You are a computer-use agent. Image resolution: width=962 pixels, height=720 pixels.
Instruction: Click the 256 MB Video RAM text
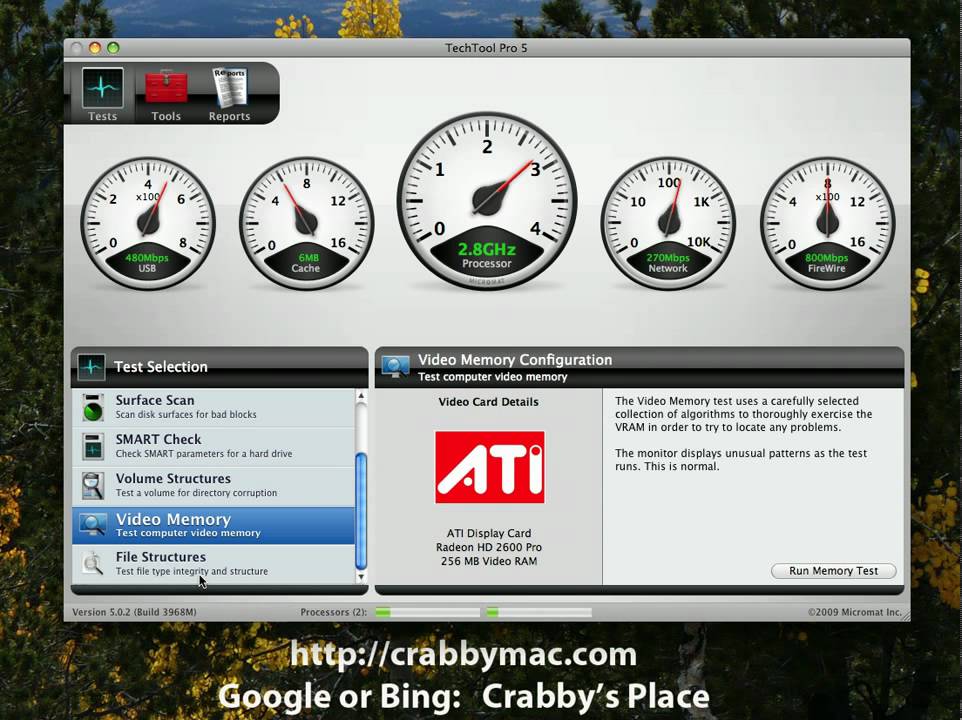pos(489,561)
